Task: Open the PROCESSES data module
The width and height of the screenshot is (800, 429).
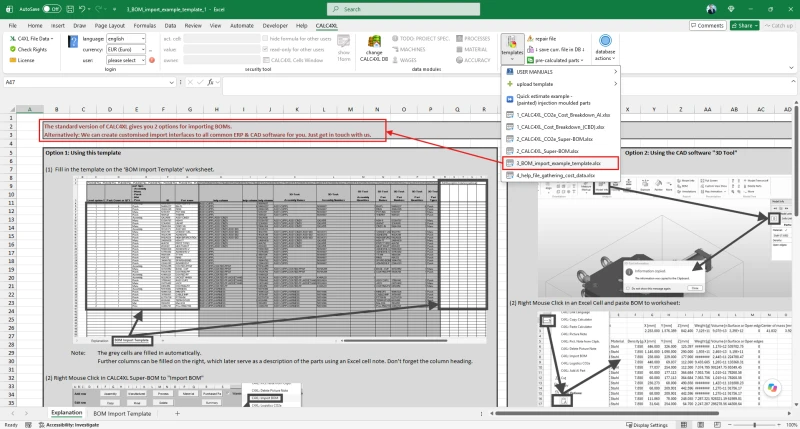Action: point(473,39)
